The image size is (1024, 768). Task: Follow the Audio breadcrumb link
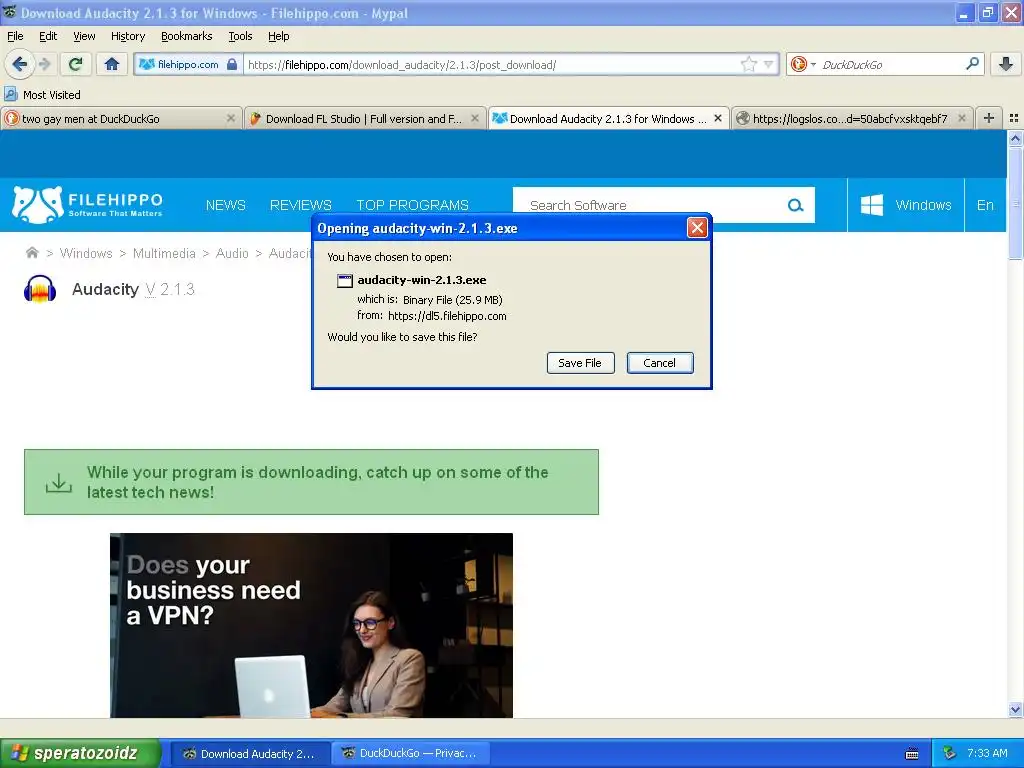pyautogui.click(x=232, y=253)
